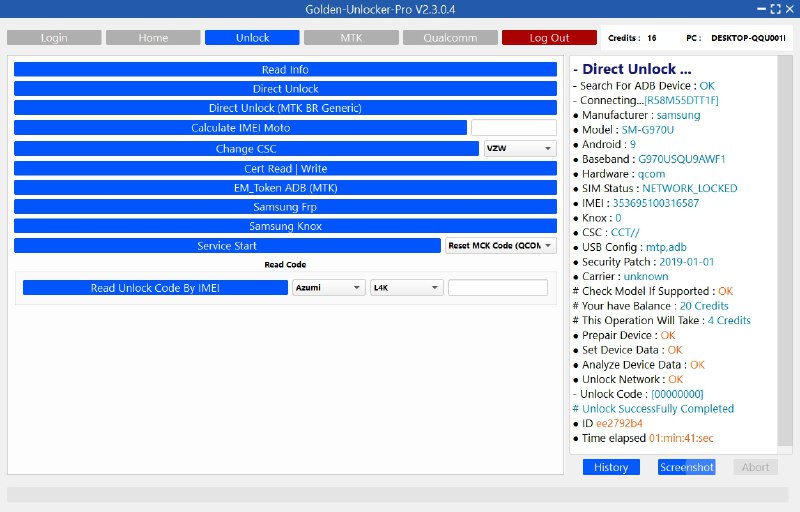Click the balance 20 Credits text
The width and height of the screenshot is (800, 512).
pyautogui.click(x=704, y=306)
